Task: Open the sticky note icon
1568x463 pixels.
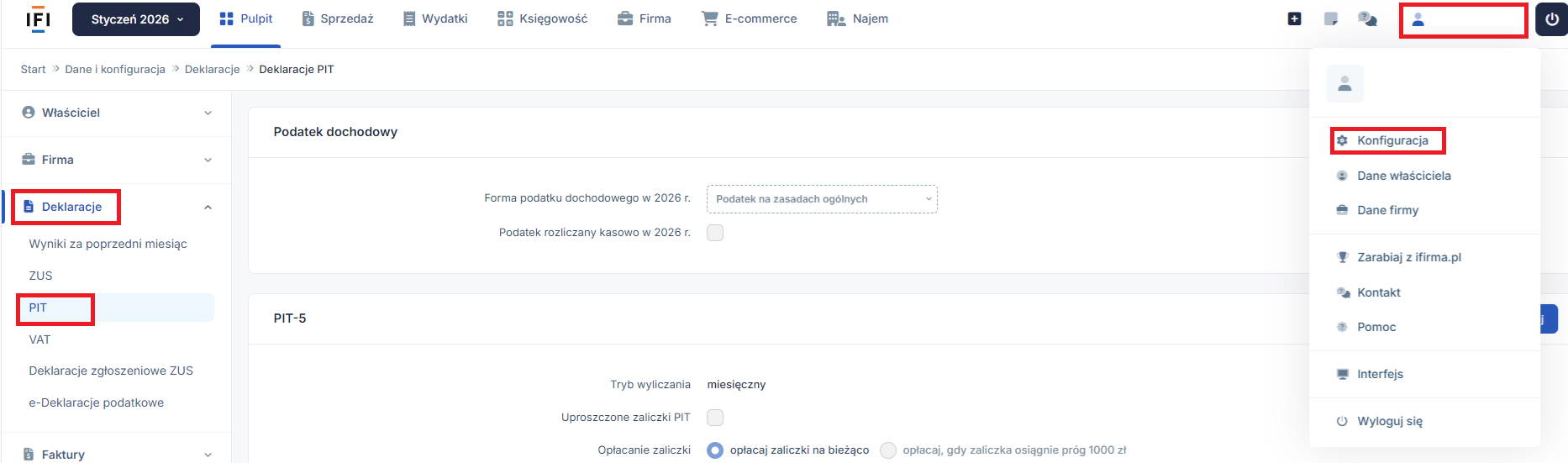Action: (x=1331, y=19)
